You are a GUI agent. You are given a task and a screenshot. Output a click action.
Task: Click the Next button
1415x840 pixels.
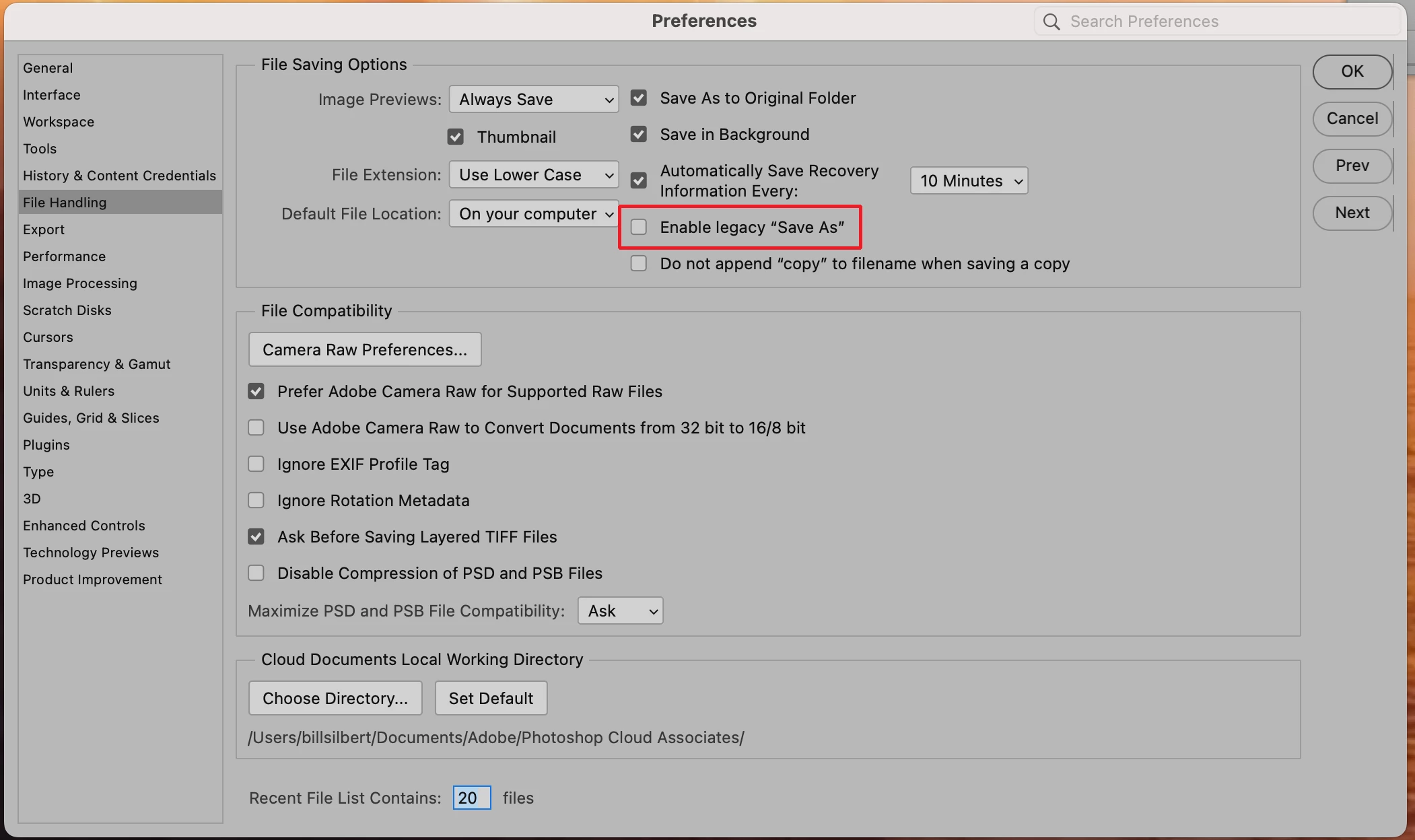click(1352, 213)
